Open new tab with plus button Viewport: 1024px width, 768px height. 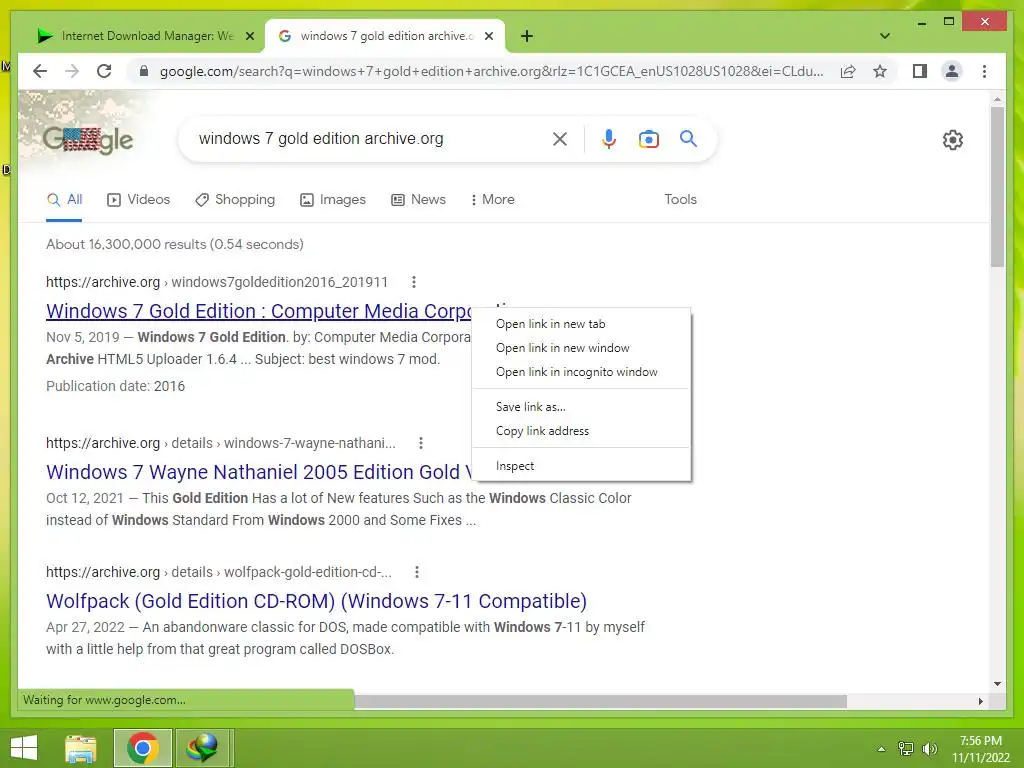(x=527, y=36)
